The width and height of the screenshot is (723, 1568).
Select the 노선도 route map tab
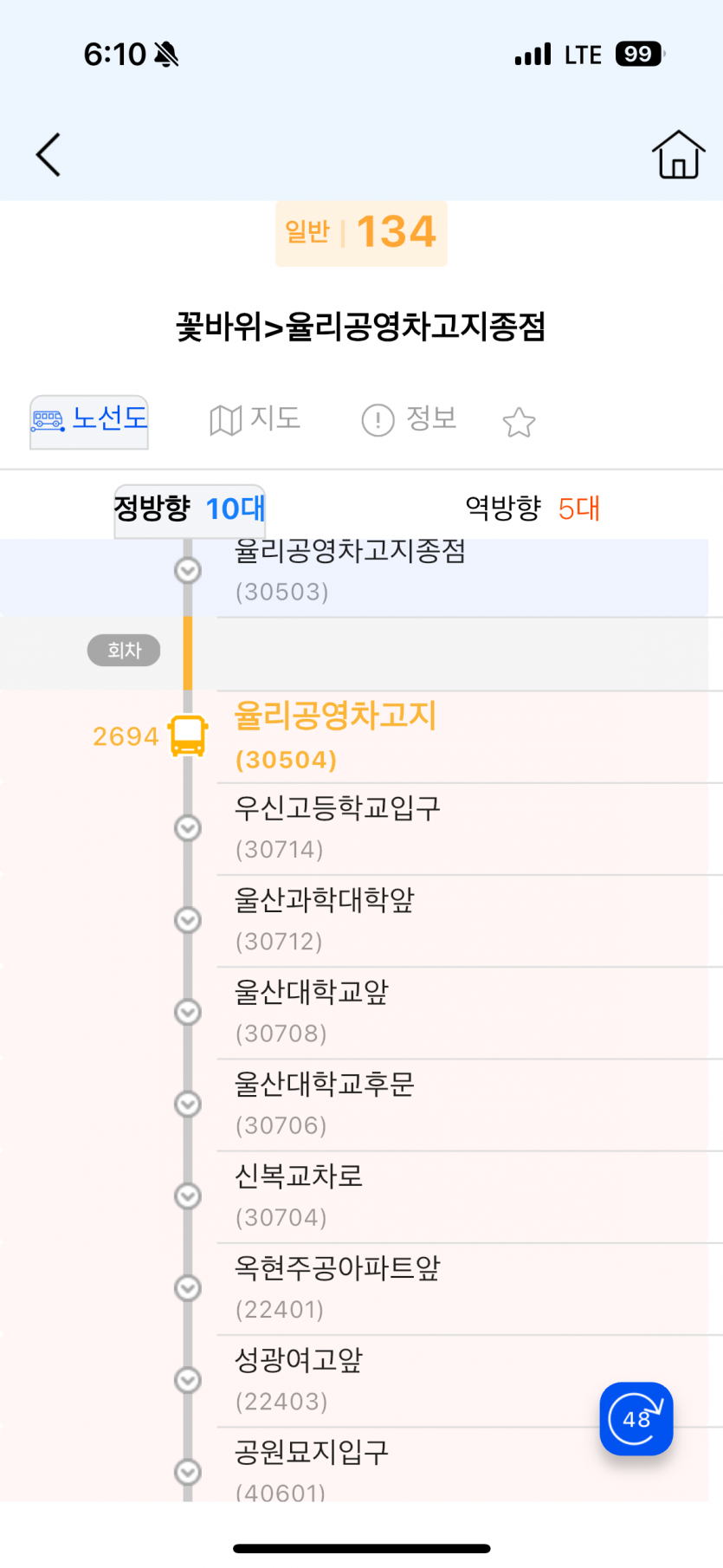pyautogui.click(x=89, y=421)
